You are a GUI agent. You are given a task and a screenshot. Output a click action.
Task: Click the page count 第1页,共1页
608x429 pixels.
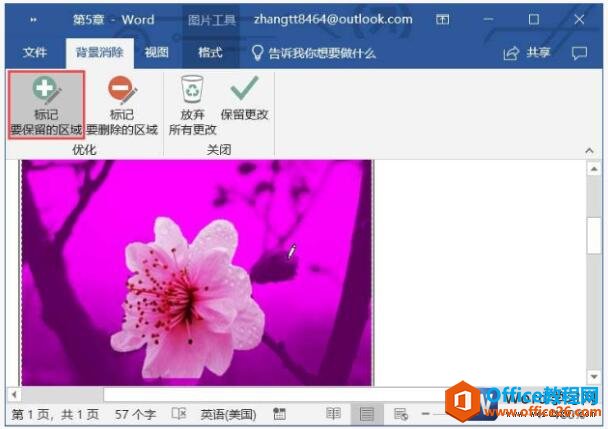click(x=55, y=415)
